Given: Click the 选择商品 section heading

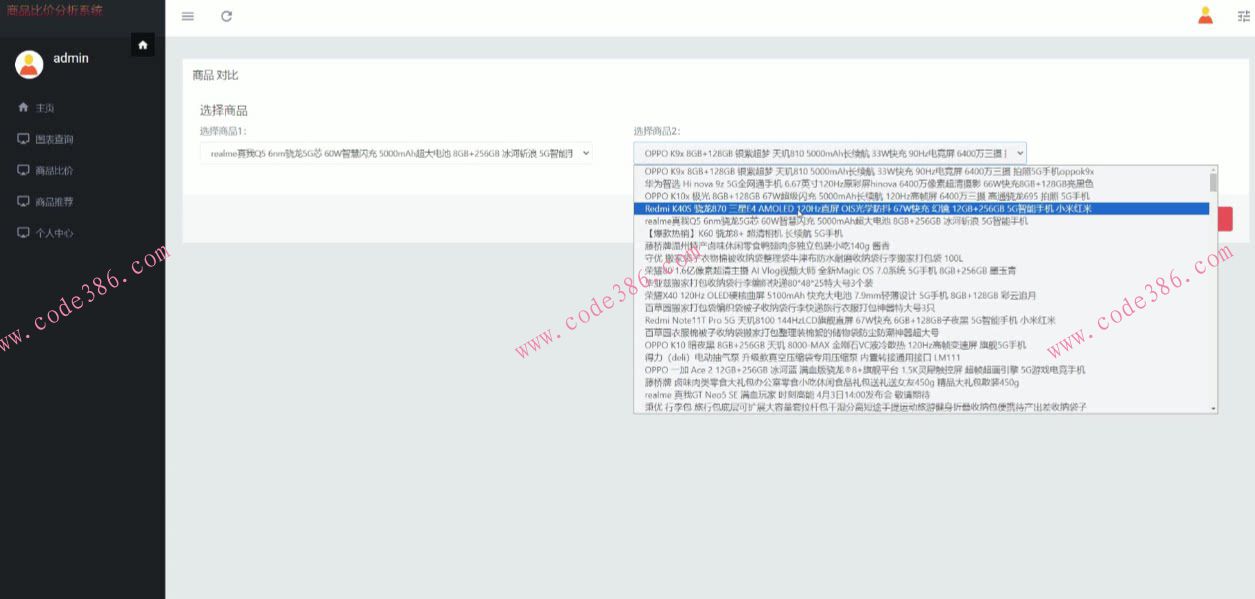Looking at the screenshot, I should pyautogui.click(x=223, y=110).
